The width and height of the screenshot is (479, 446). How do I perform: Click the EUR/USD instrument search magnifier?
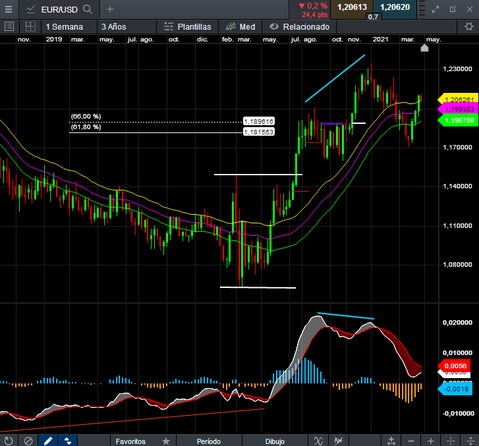coord(87,9)
